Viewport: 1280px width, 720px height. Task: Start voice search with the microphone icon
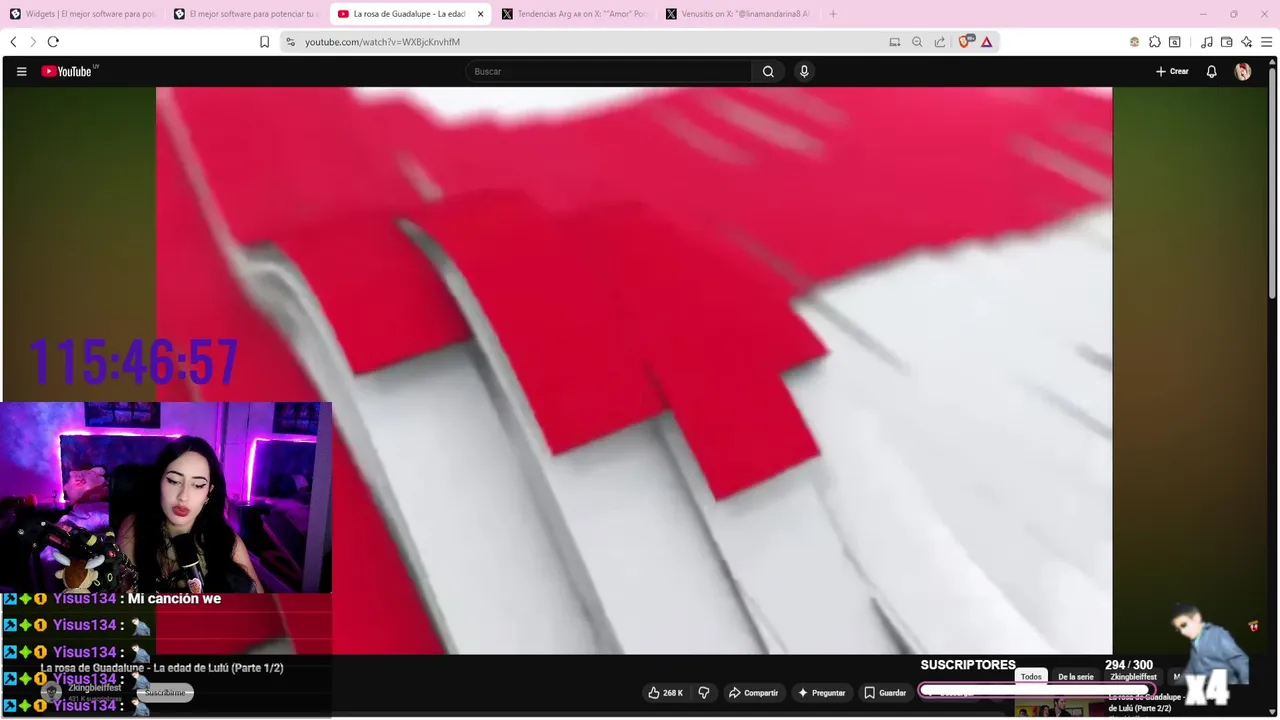(803, 71)
